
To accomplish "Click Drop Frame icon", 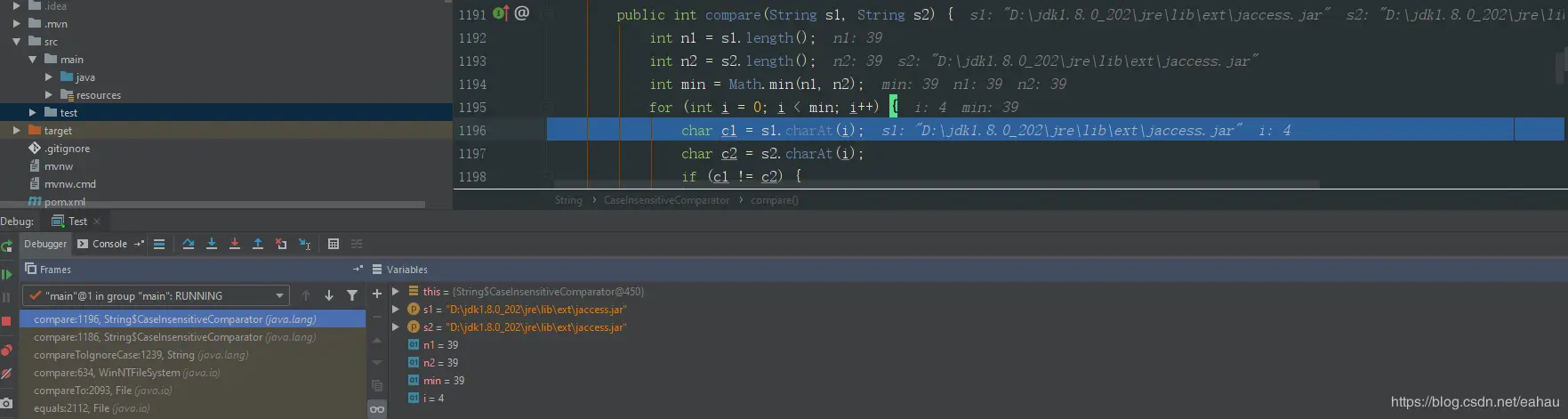I will 281,244.
